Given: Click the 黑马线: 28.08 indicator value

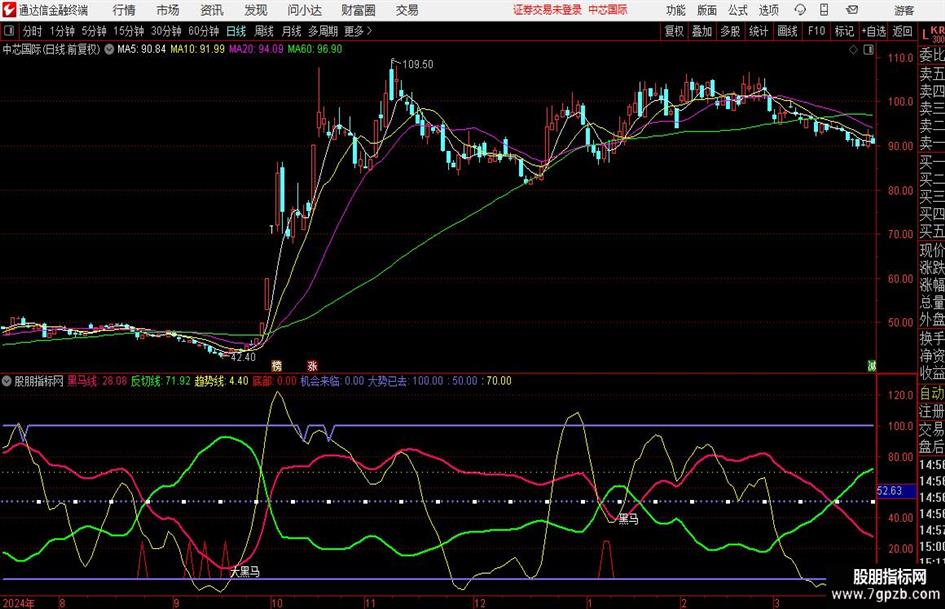Looking at the screenshot, I should (x=97, y=381).
